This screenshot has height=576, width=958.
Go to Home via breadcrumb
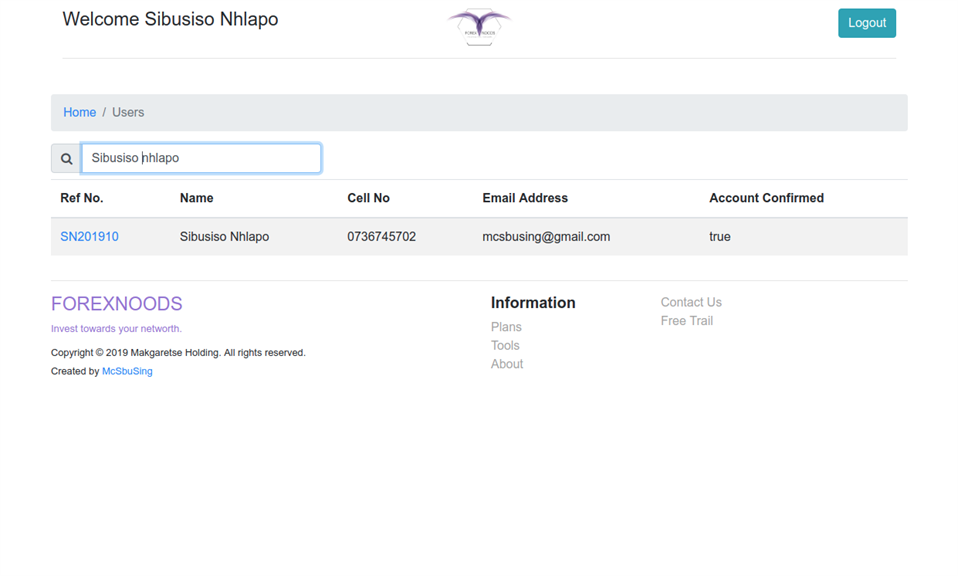[x=80, y=112]
